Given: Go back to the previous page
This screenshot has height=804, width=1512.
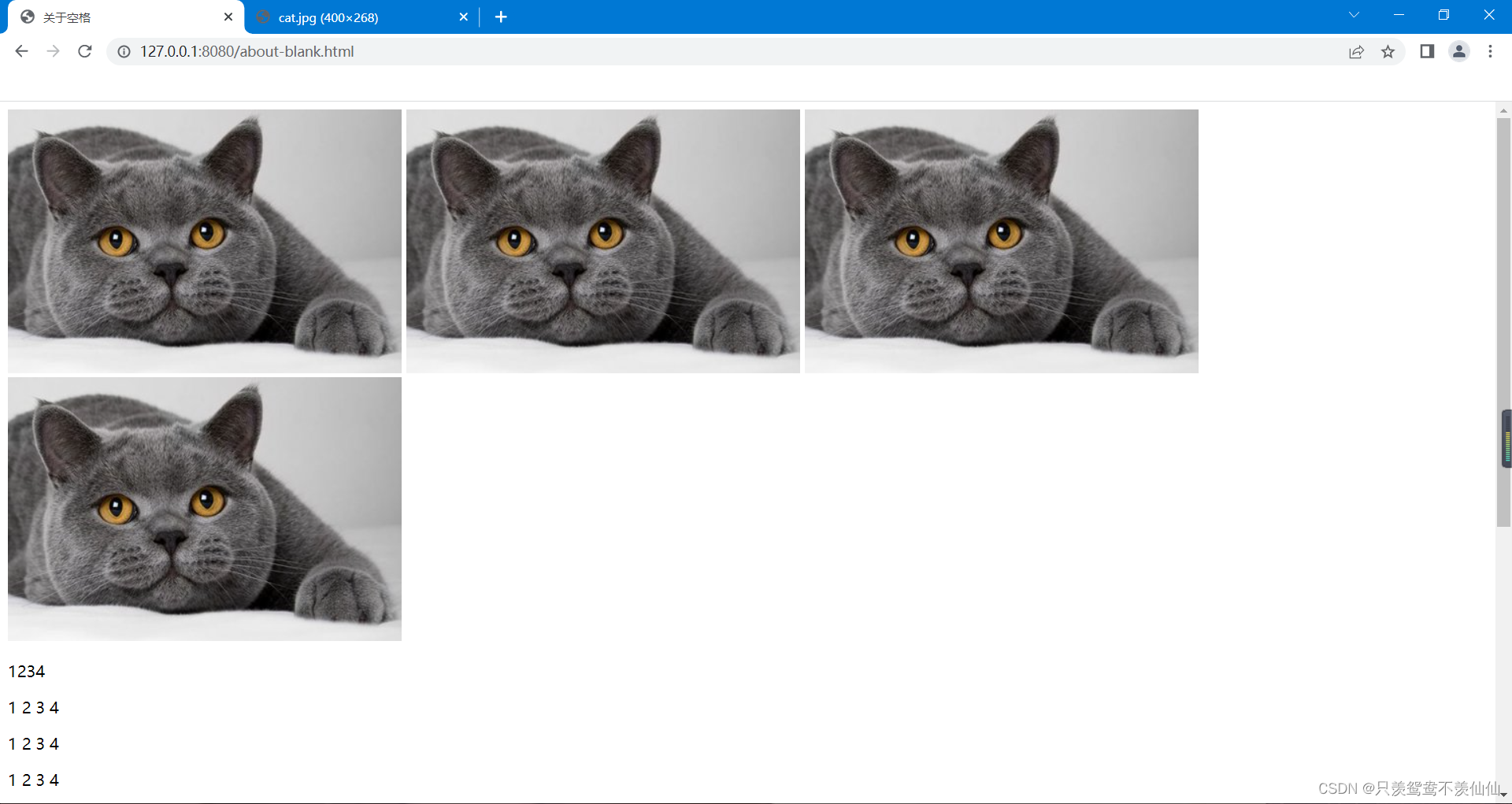Looking at the screenshot, I should 21,51.
